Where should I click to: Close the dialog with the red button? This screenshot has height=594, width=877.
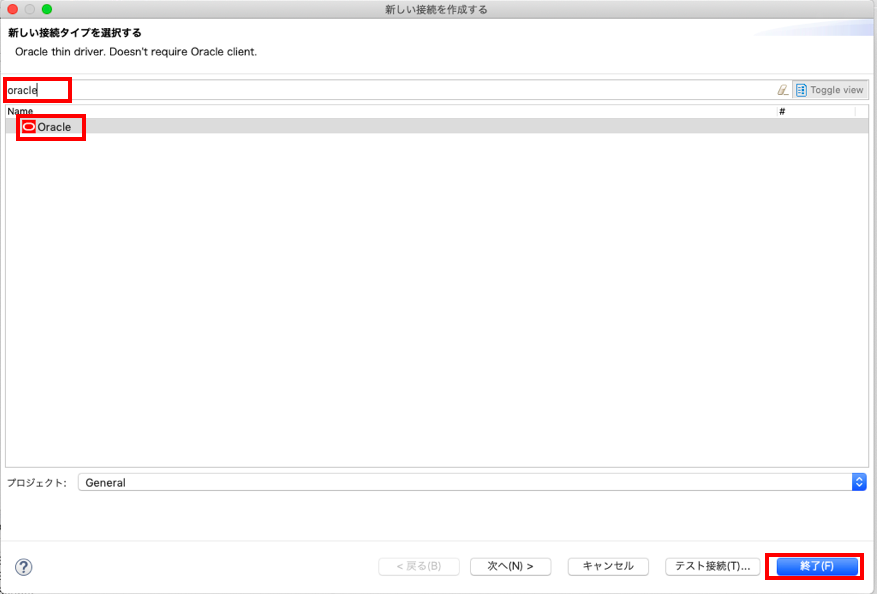tap(13, 9)
